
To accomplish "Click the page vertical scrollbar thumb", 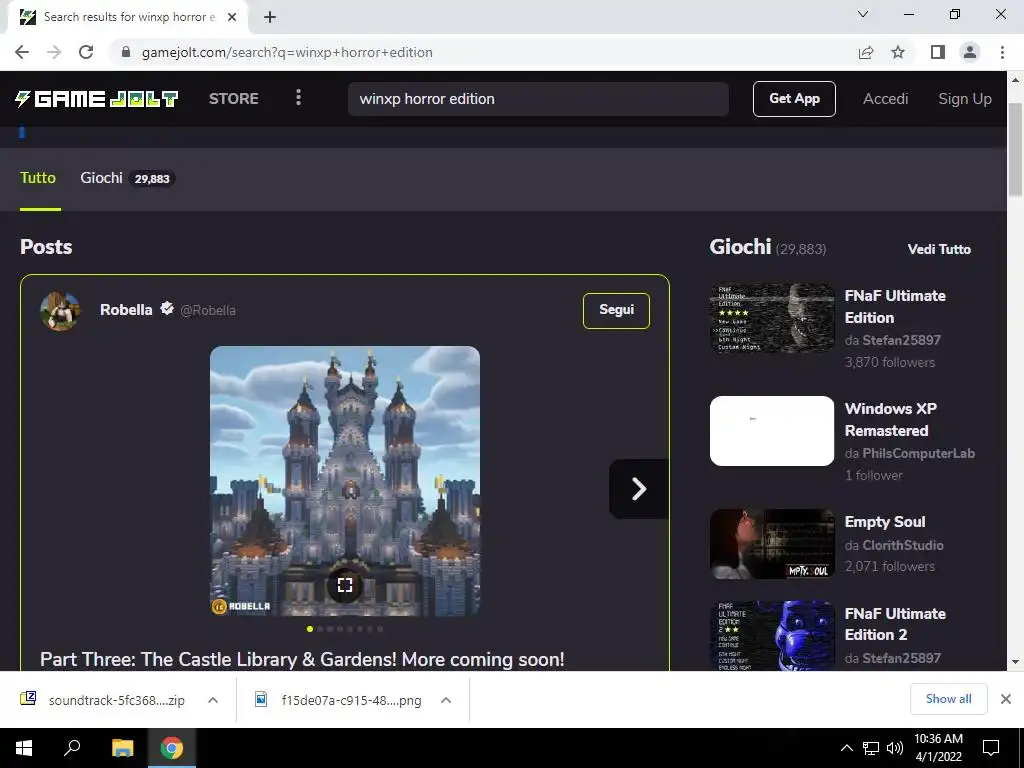I will coord(1015,149).
